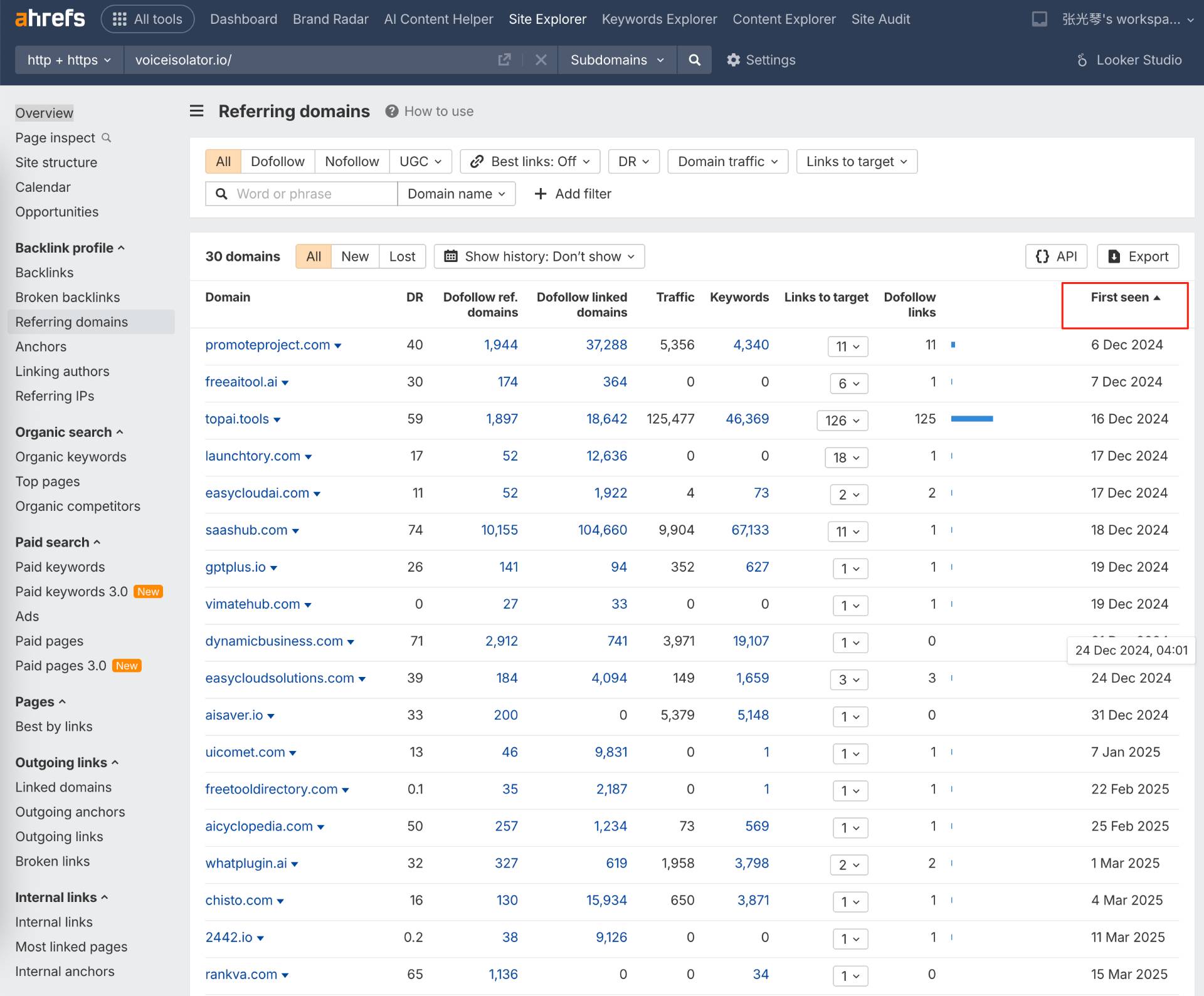The width and height of the screenshot is (1204, 996).
Task: Open the Show history dropdown
Action: coord(539,256)
